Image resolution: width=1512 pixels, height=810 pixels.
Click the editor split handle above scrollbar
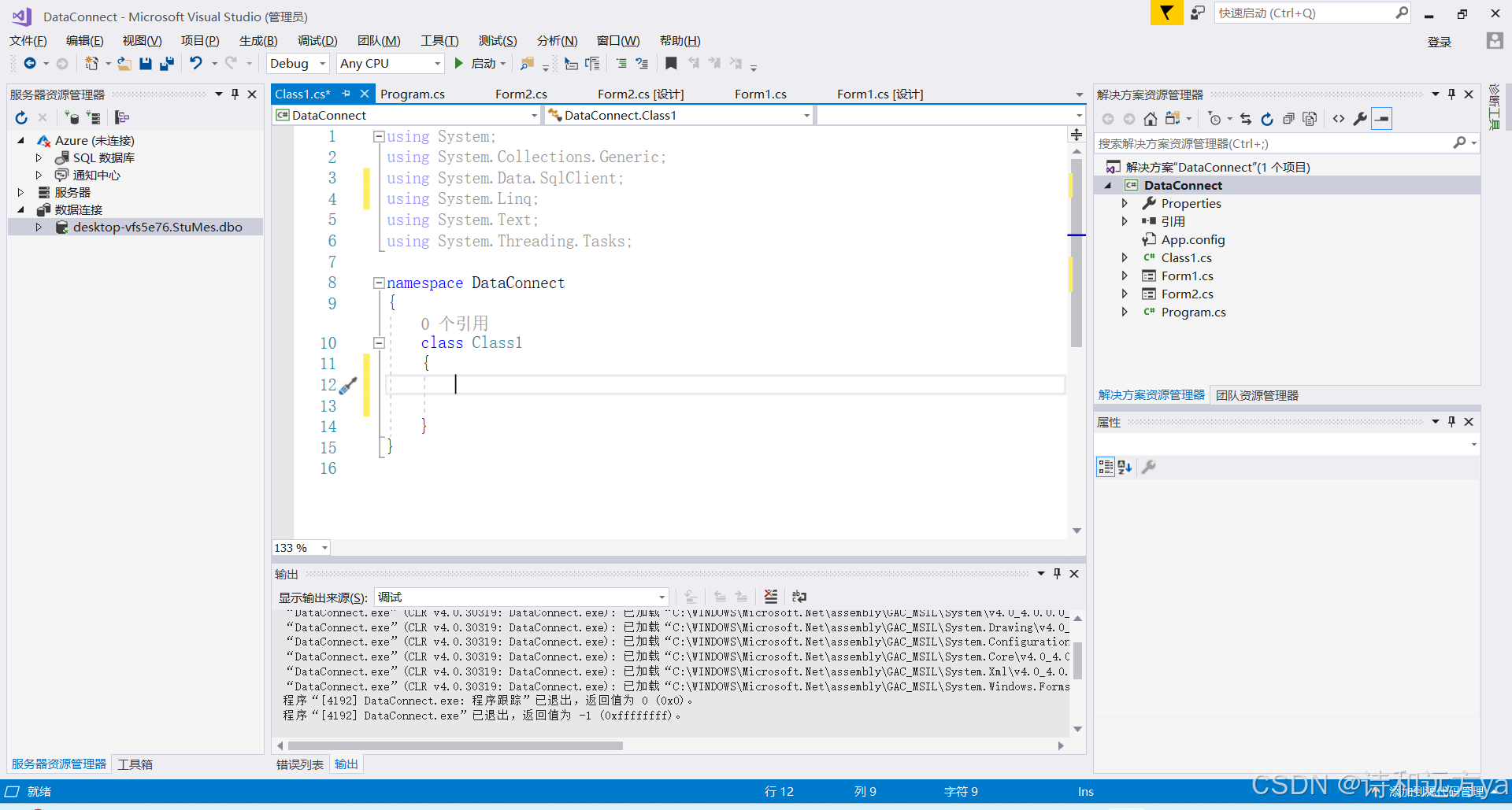(x=1077, y=135)
